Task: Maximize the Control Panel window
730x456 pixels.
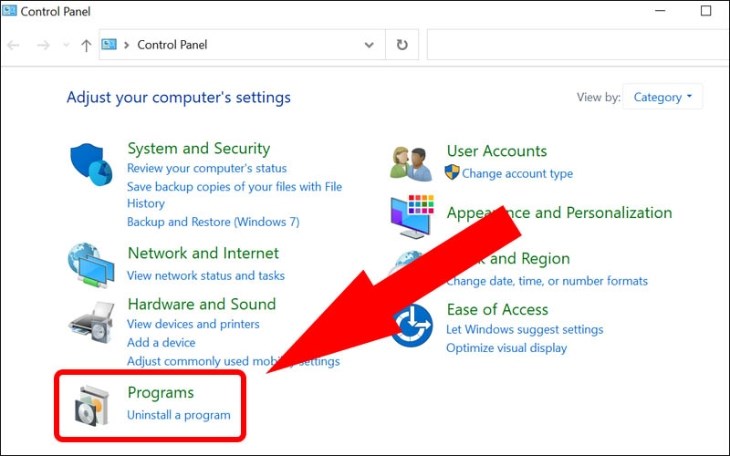Action: 706,10
